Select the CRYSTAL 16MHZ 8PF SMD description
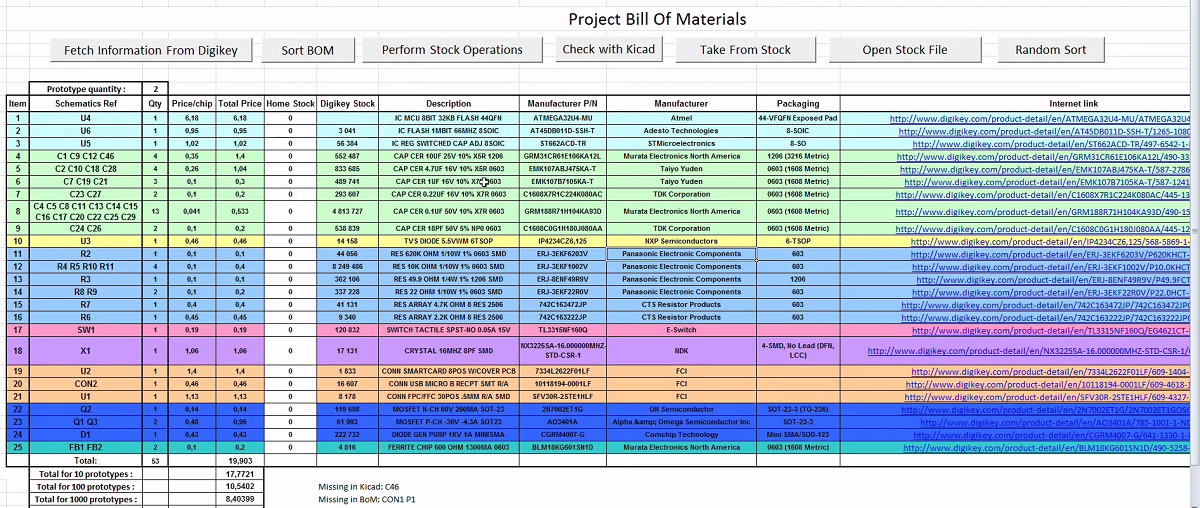The width and height of the screenshot is (1200, 508). (x=448, y=351)
